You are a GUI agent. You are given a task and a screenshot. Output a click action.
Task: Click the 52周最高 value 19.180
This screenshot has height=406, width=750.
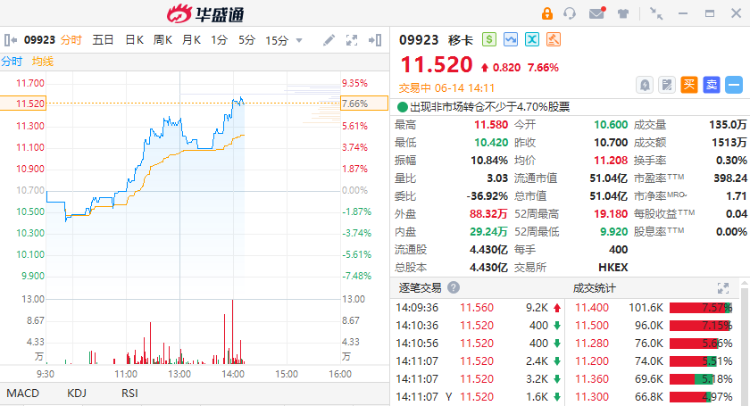point(610,214)
